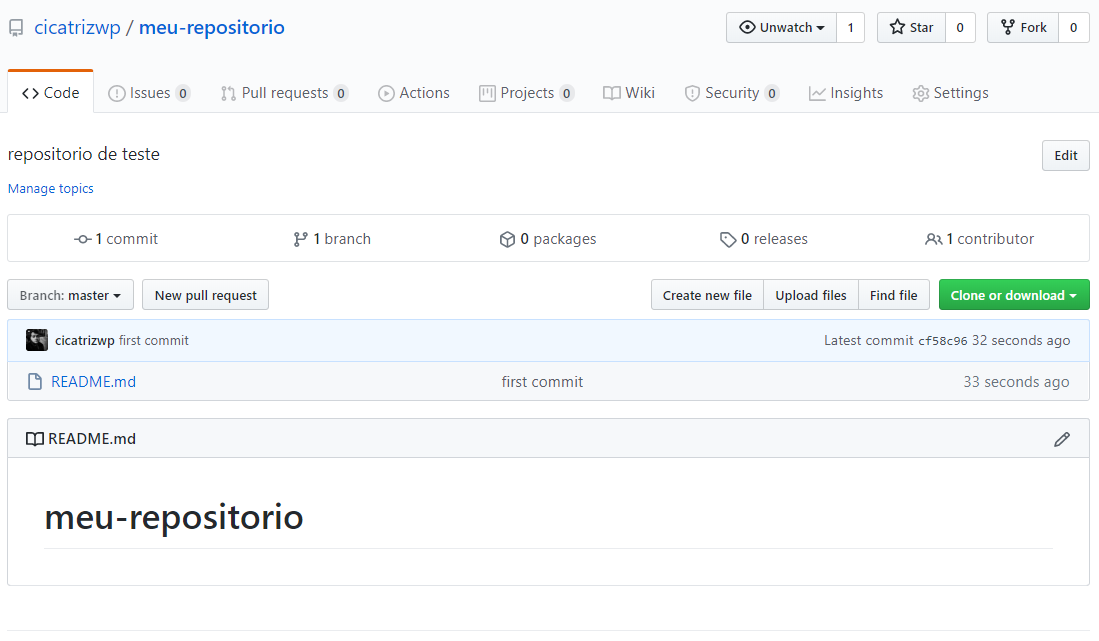The image size is (1099, 641).
Task: Click Find file button
Action: tap(894, 295)
